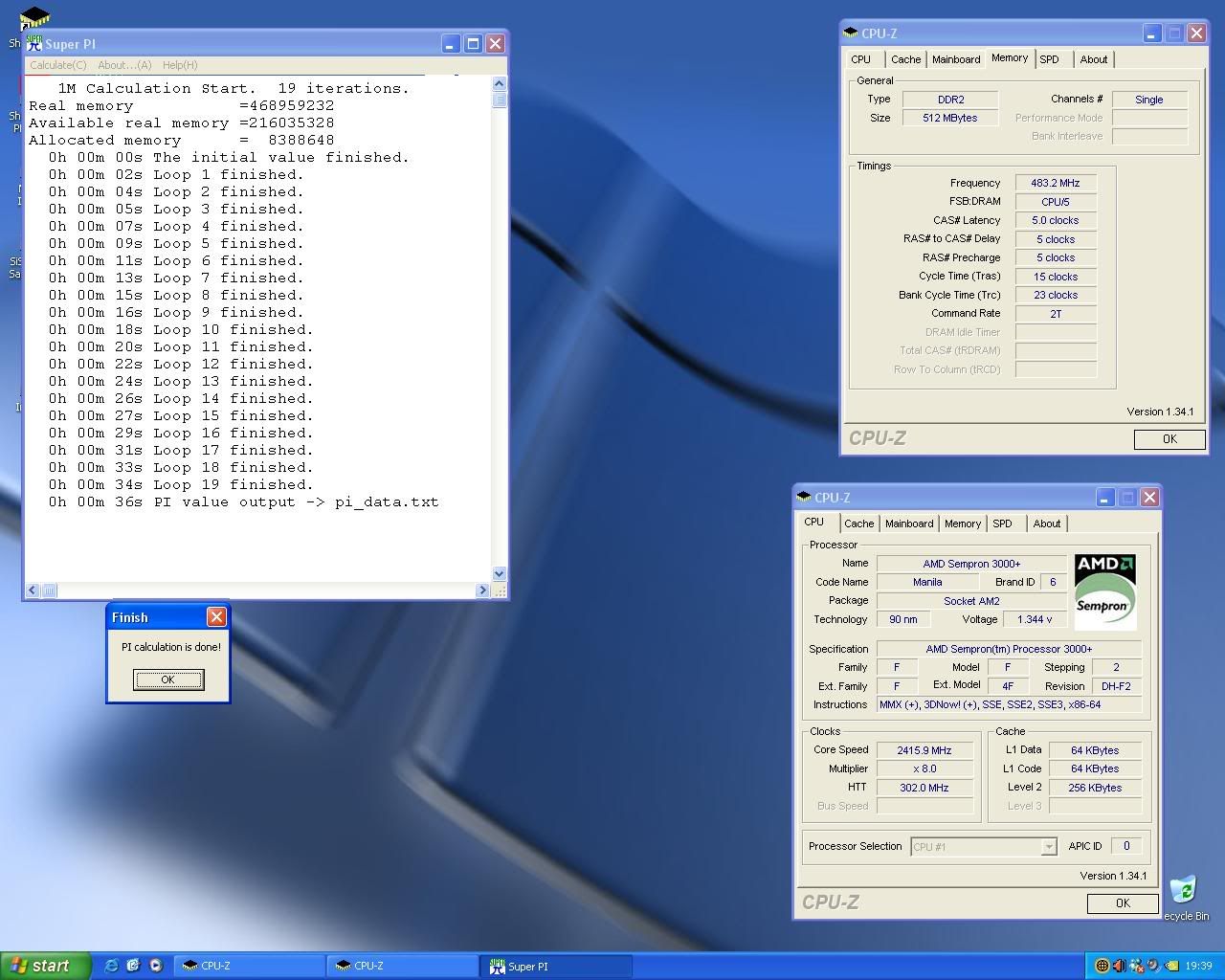The height and width of the screenshot is (980, 1225).
Task: Click the Memory CPU-Z window's title bar icon
Action: coord(851,33)
